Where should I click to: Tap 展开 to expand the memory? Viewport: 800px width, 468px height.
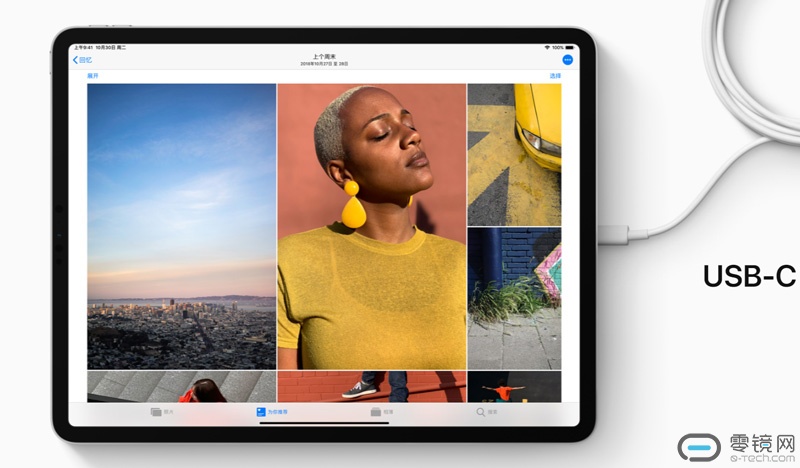tap(93, 76)
